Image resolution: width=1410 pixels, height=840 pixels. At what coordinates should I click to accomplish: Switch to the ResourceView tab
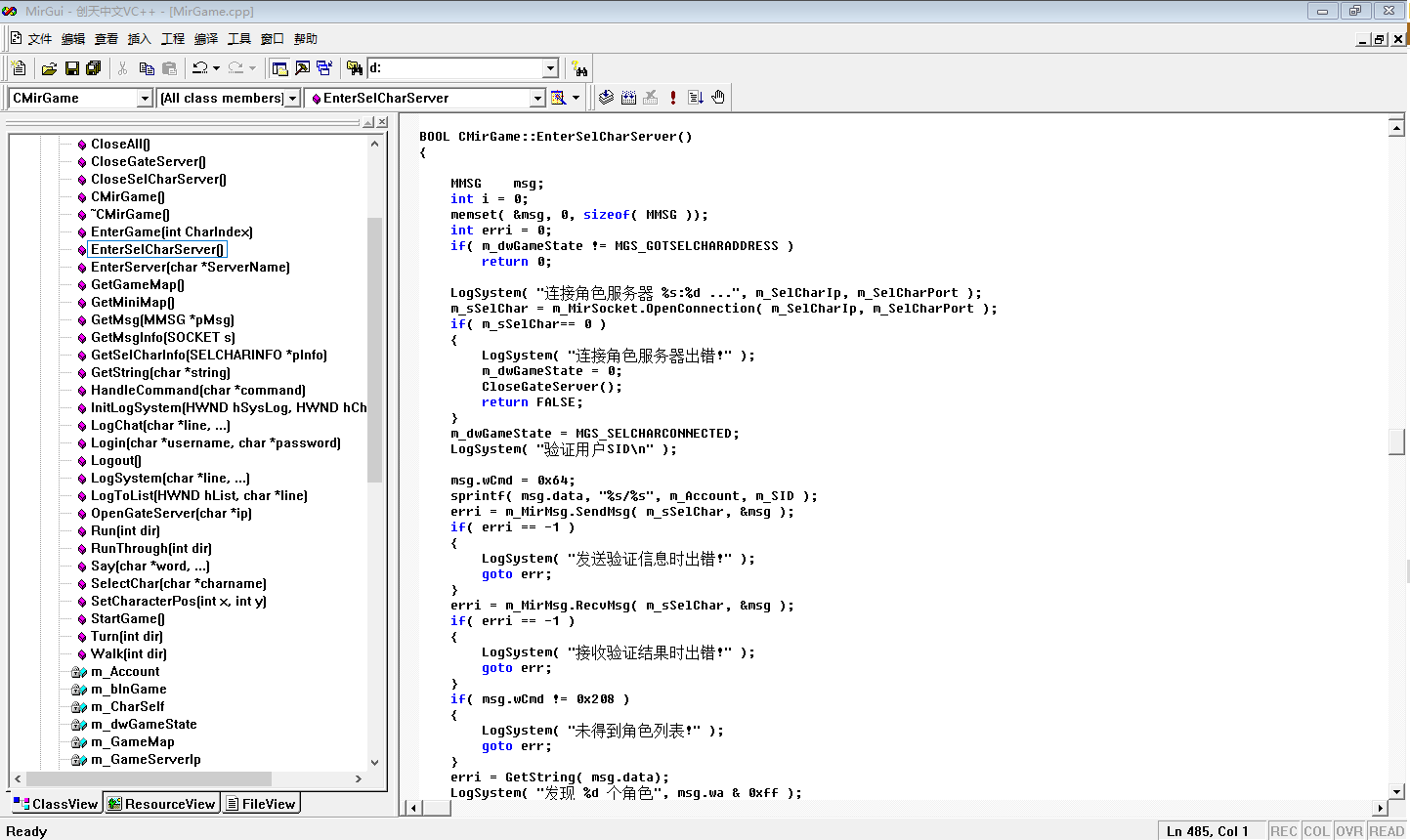(x=161, y=804)
